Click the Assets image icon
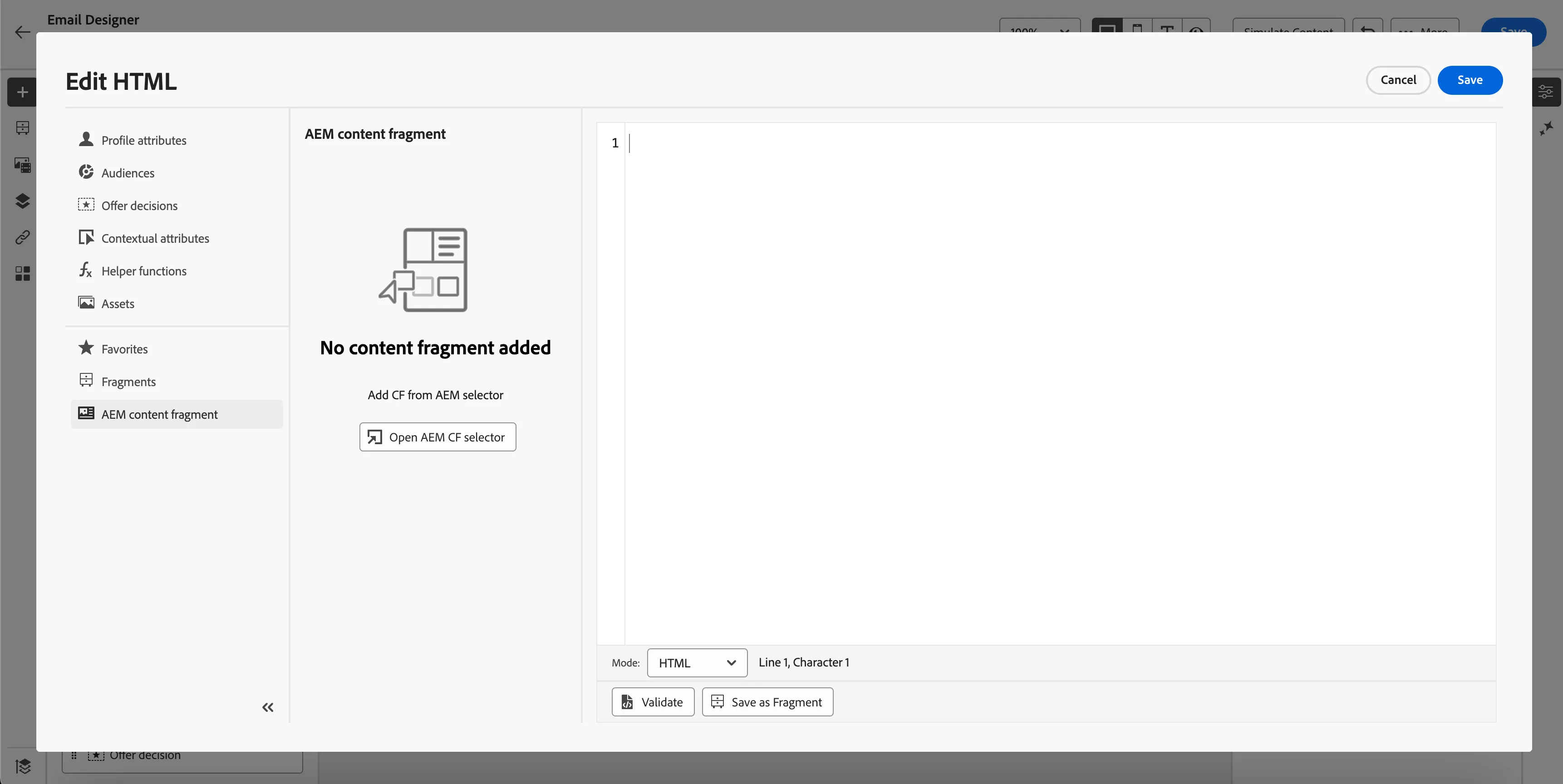 [x=86, y=303]
